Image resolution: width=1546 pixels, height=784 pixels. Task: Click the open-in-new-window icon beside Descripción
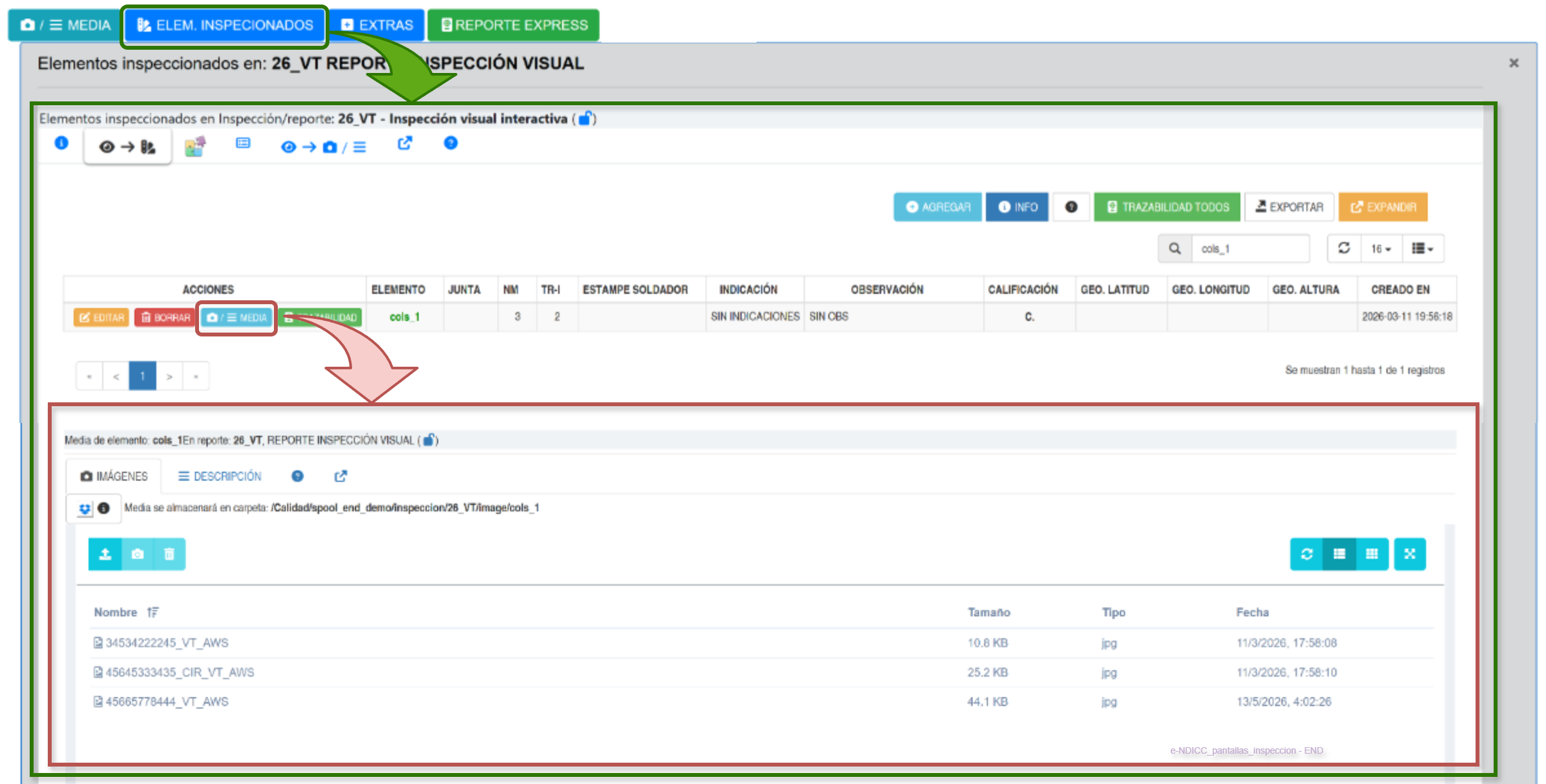340,476
